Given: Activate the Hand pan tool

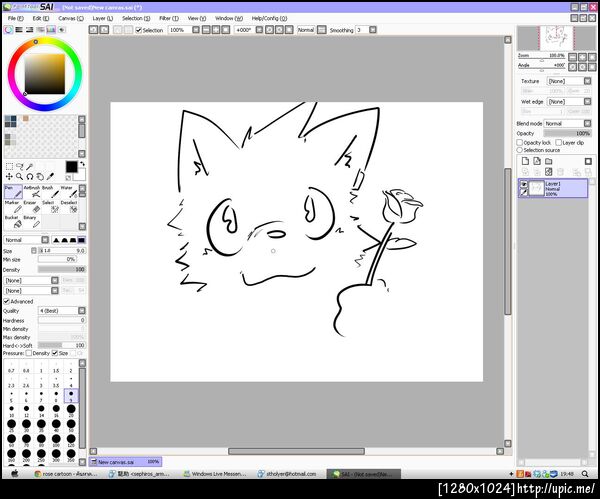Looking at the screenshot, I should [x=40, y=176].
